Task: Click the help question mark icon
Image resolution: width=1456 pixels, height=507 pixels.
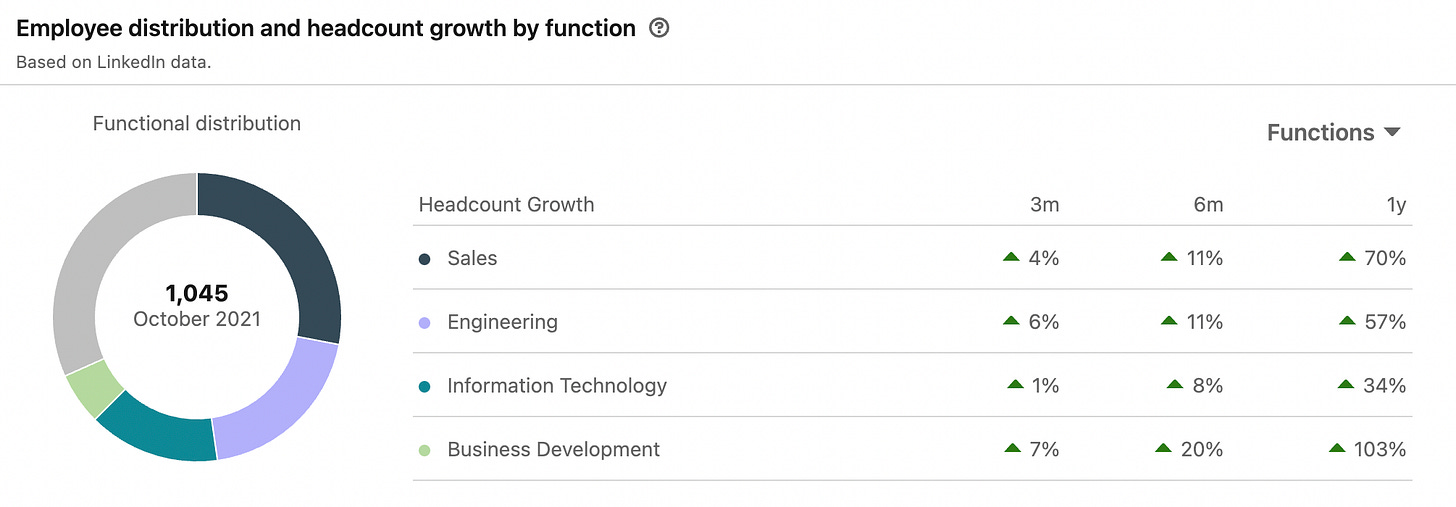Action: pyautogui.click(x=659, y=29)
